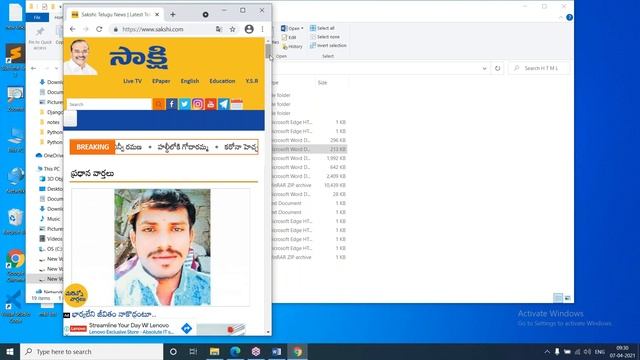Sort files by Size column header
This screenshot has width=640, height=360.
pos(322,83)
